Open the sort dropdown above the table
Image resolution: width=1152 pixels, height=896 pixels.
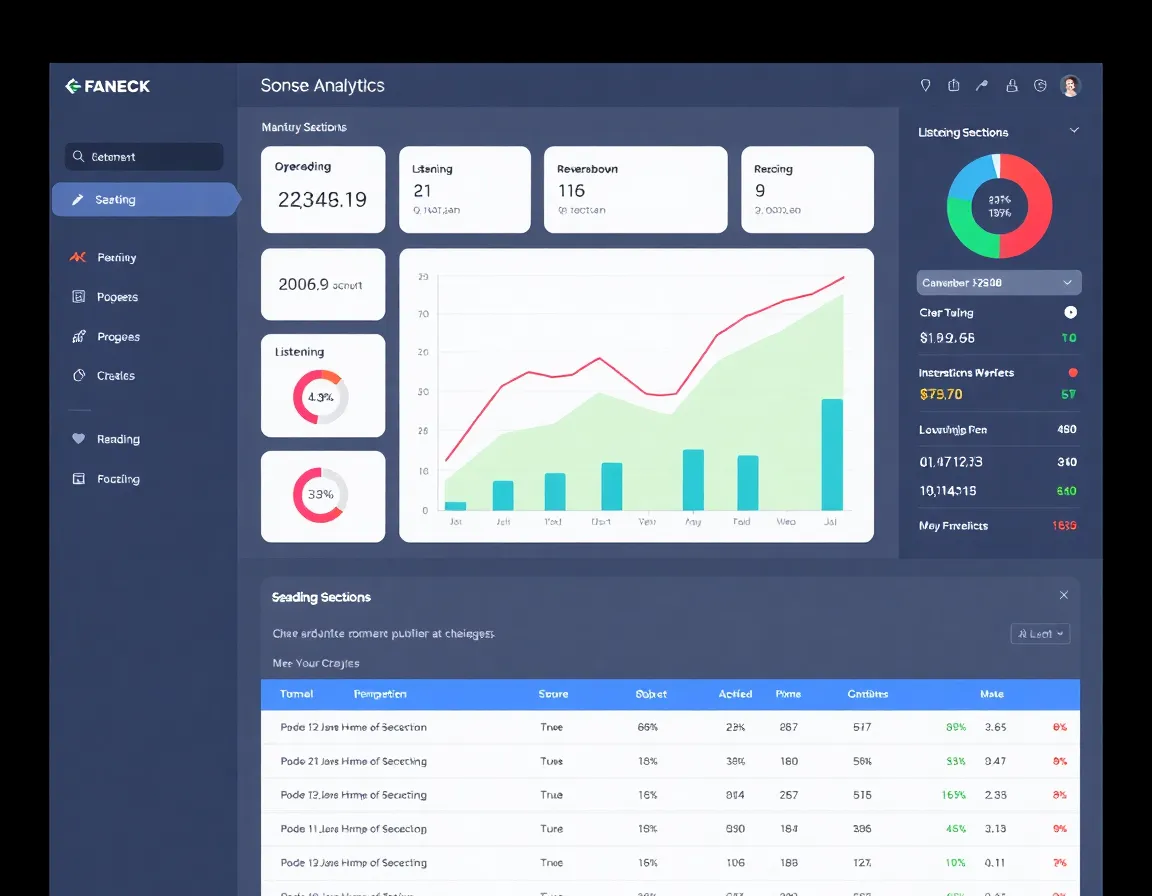[x=1040, y=633]
